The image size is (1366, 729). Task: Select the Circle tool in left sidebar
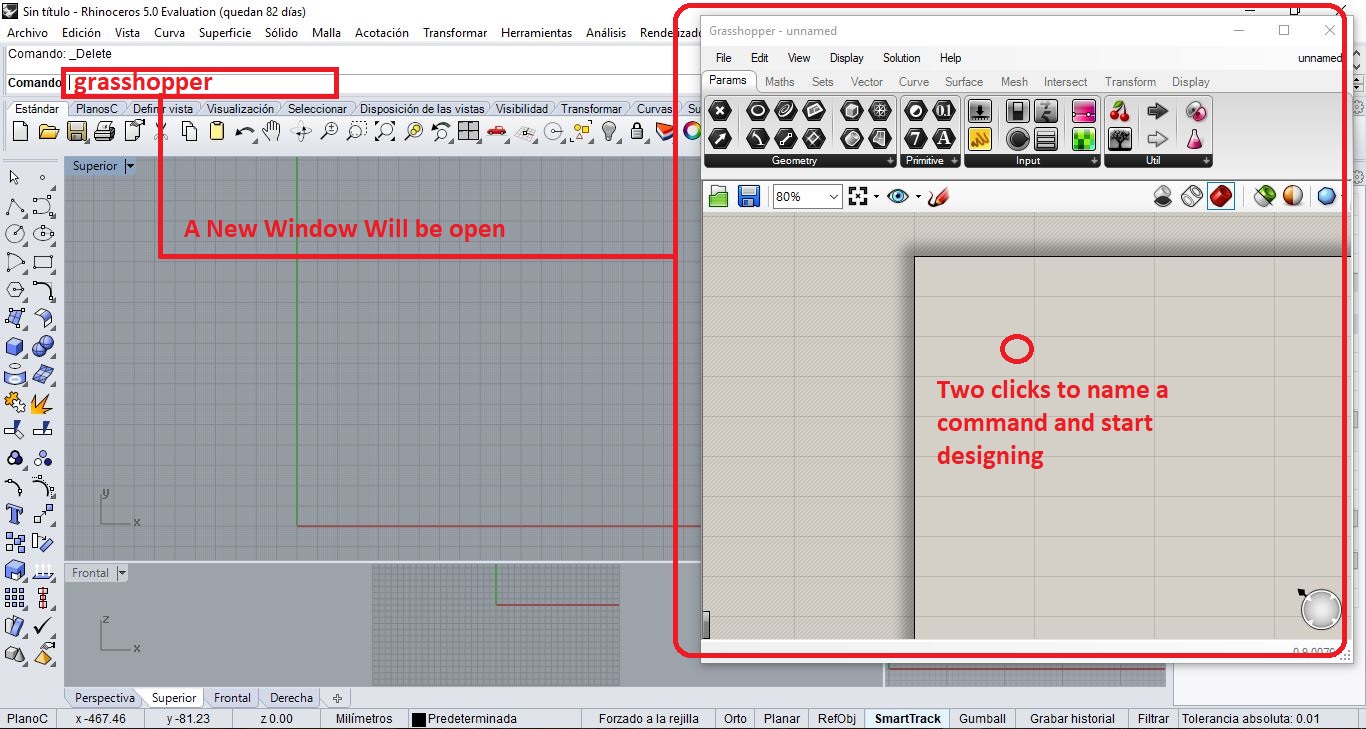(15, 234)
